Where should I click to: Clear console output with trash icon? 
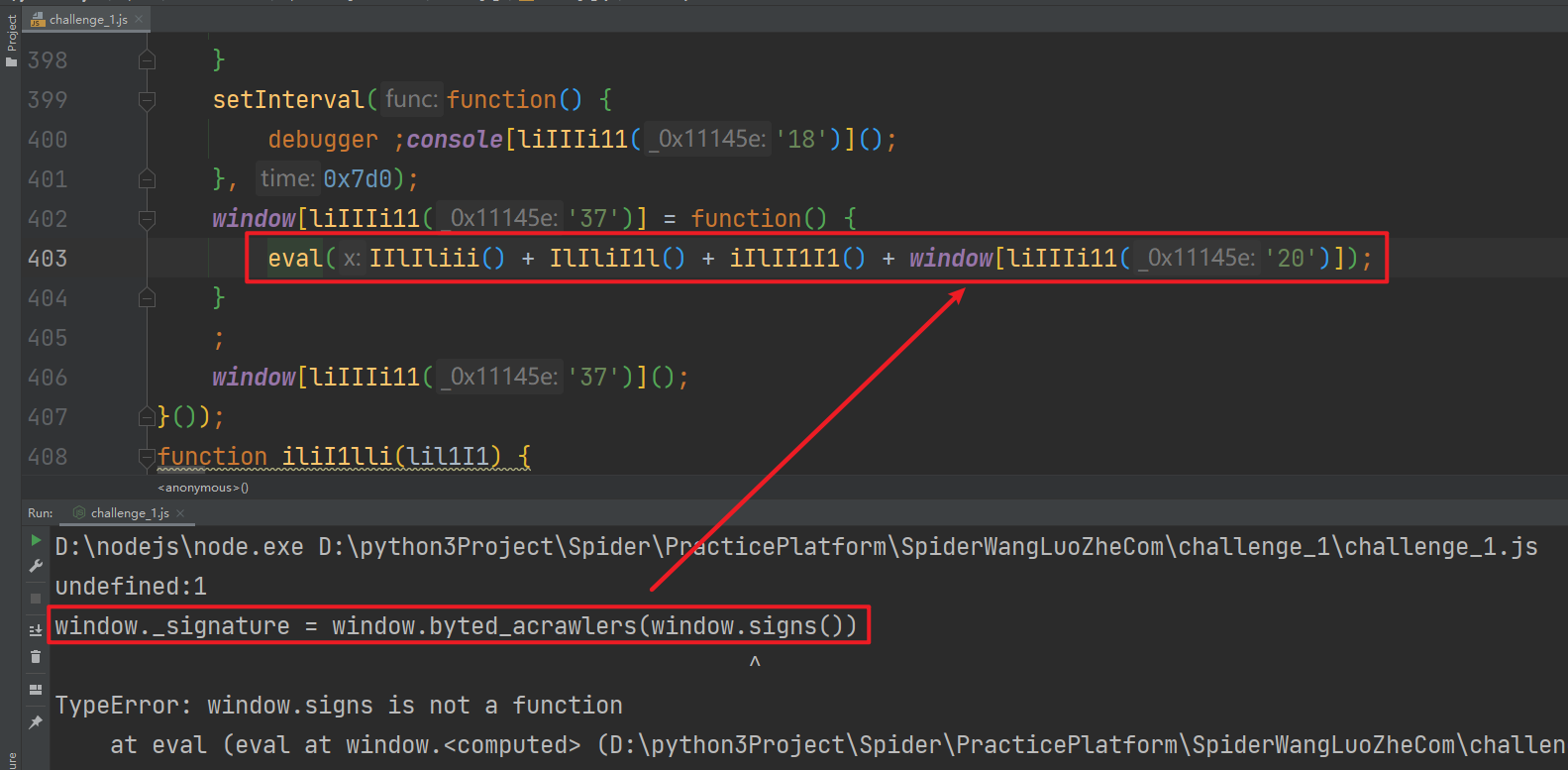[36, 657]
